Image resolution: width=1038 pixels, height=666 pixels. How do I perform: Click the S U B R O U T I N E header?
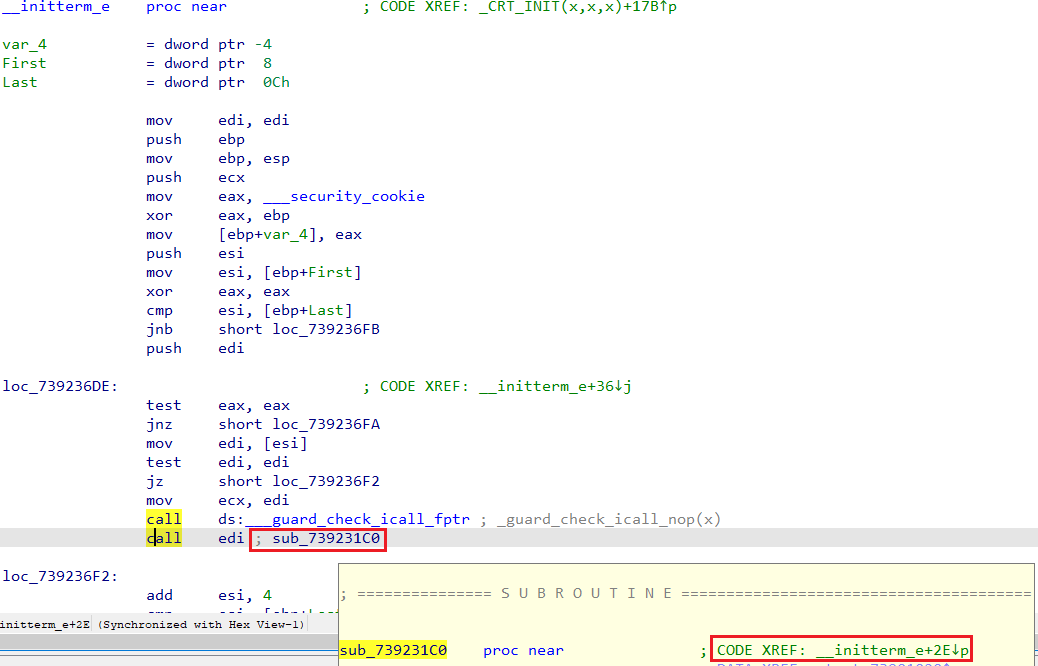(x=587, y=593)
